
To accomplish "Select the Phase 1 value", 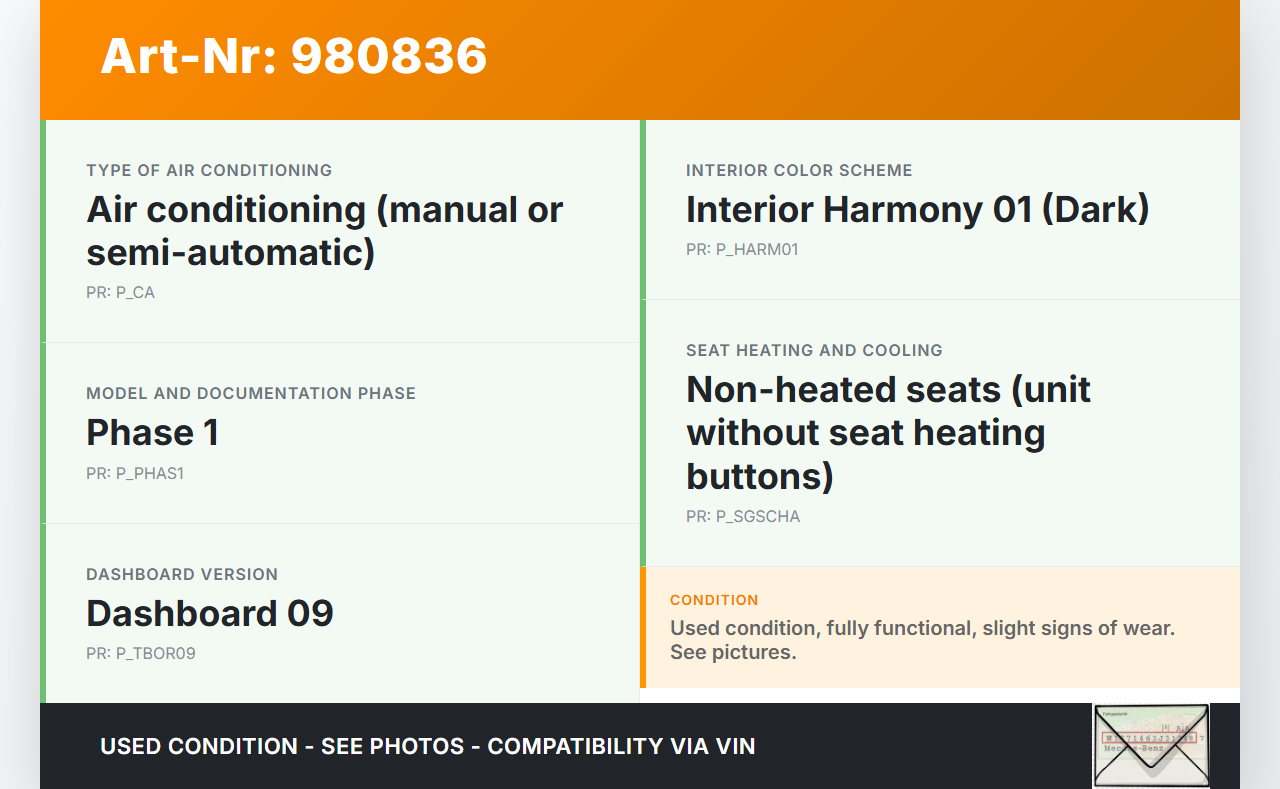I will coord(152,432).
